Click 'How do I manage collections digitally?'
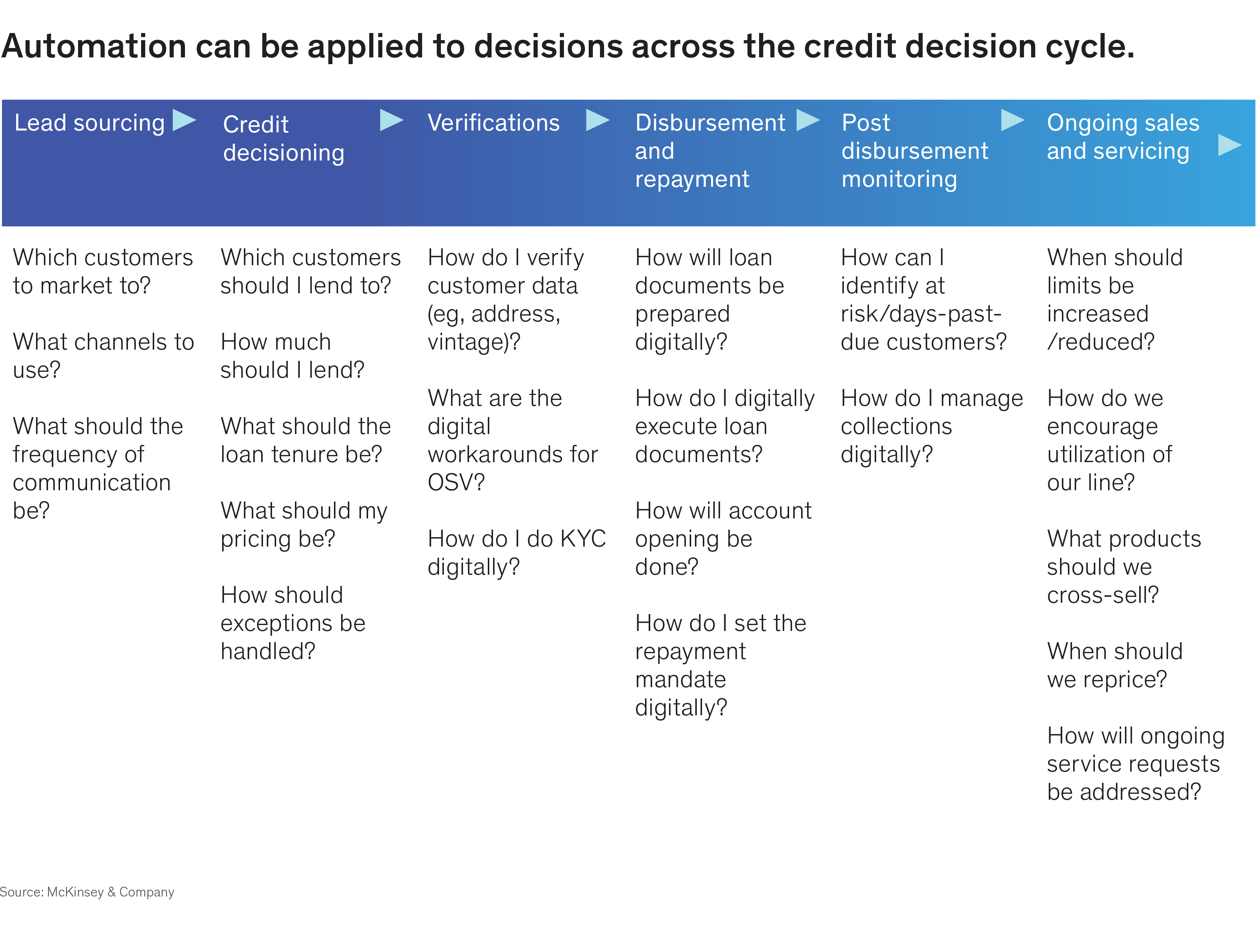 (931, 426)
